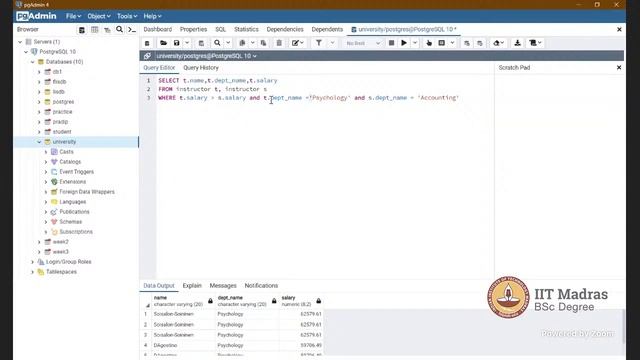Open the Copy options dropdown arrow
This screenshot has height=360, width=640.
tap(253, 43)
